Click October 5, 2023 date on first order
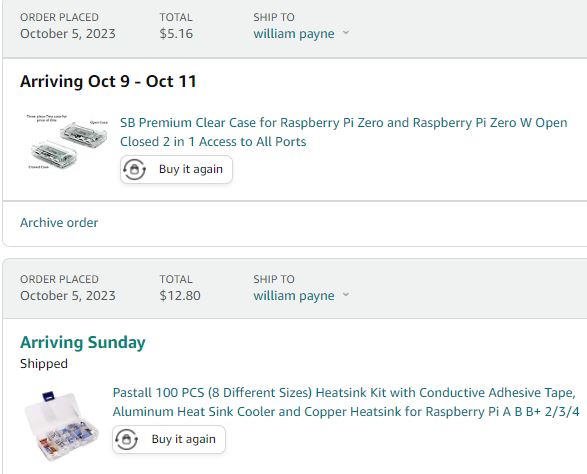This screenshot has width=587, height=474. (x=68, y=34)
